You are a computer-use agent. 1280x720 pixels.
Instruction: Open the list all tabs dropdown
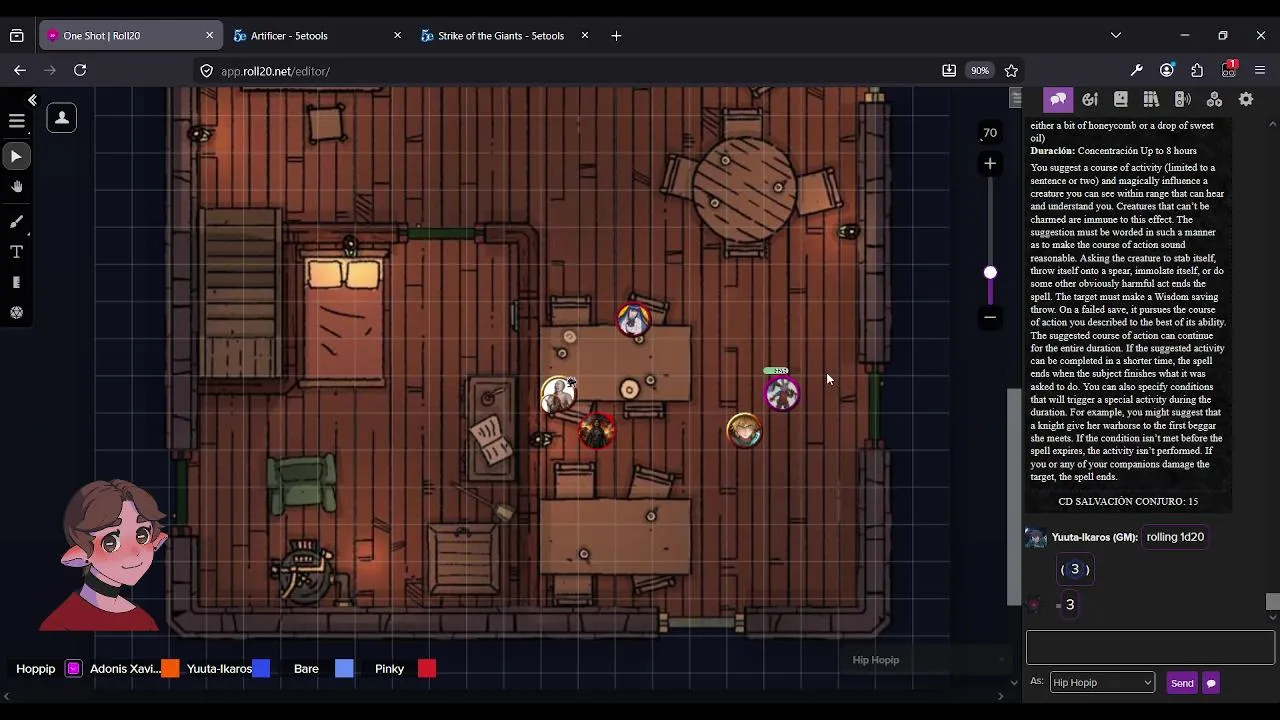click(x=1116, y=36)
